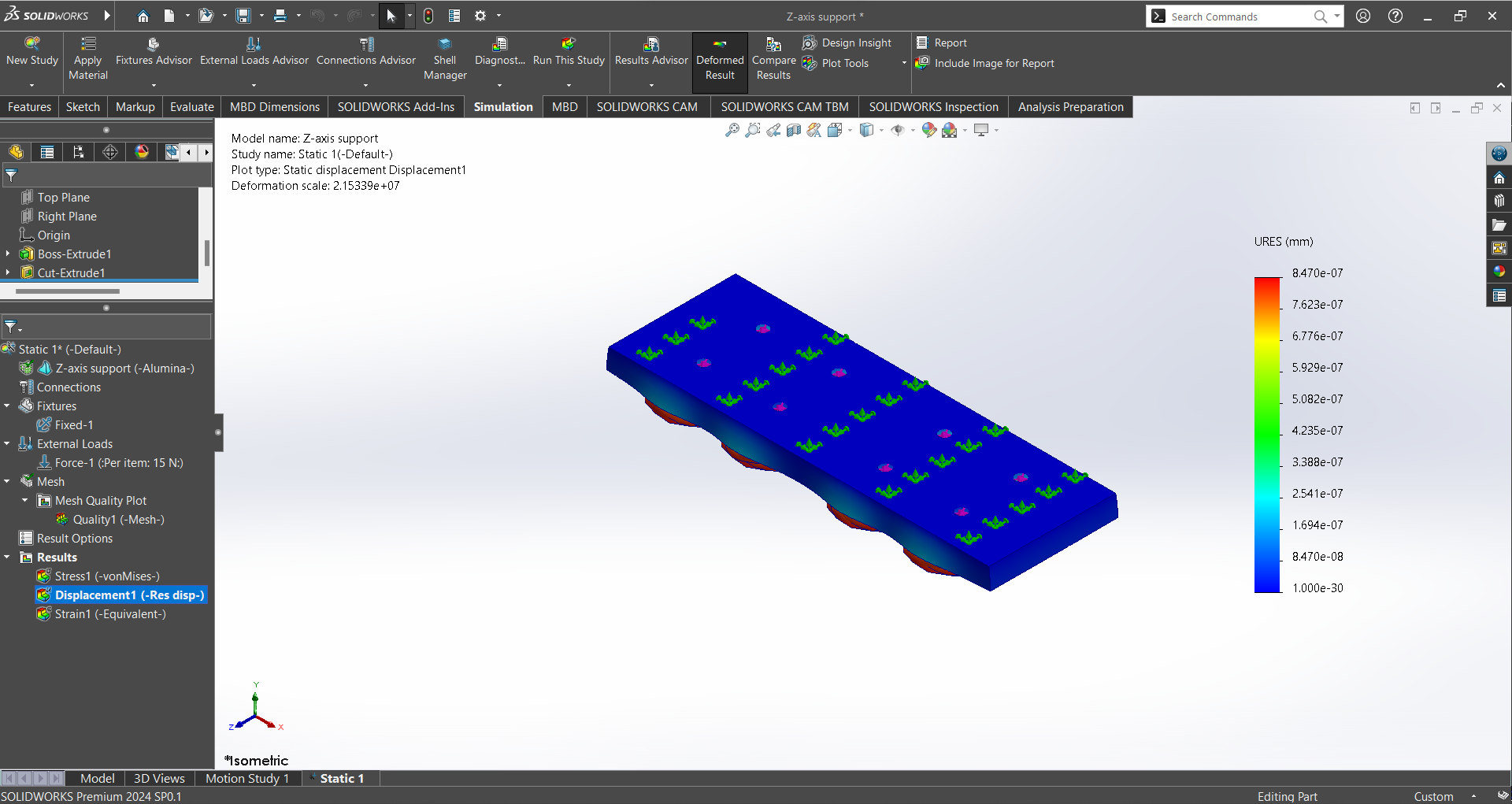Expand the Boss-Extrude1 feature
This screenshot has width=1512, height=804.
pos(8,254)
